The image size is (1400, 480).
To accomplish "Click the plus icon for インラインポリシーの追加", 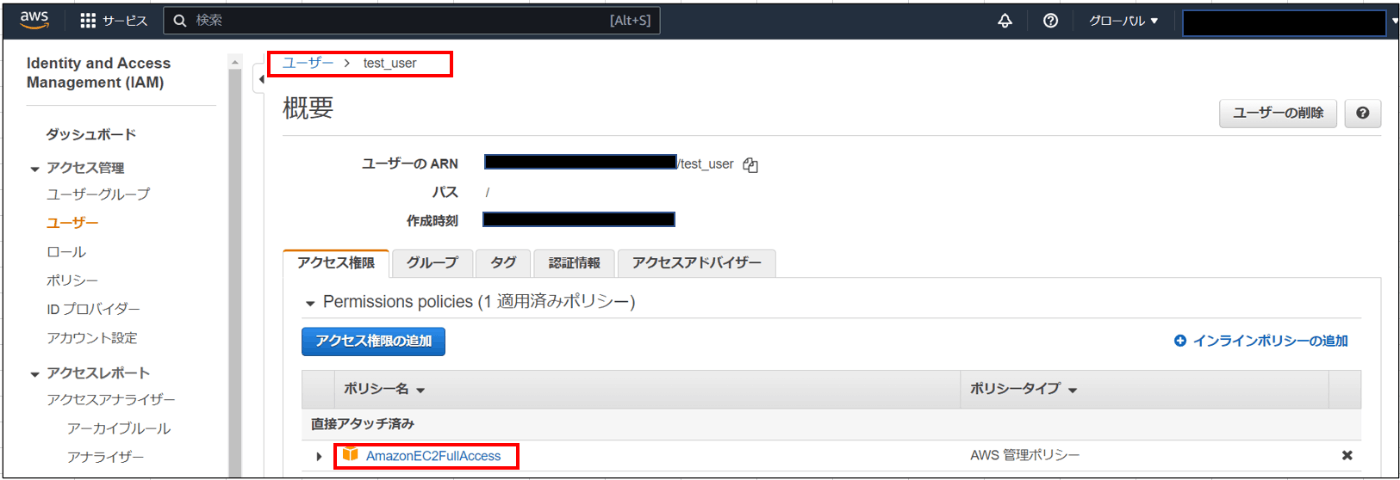I will 1180,341.
